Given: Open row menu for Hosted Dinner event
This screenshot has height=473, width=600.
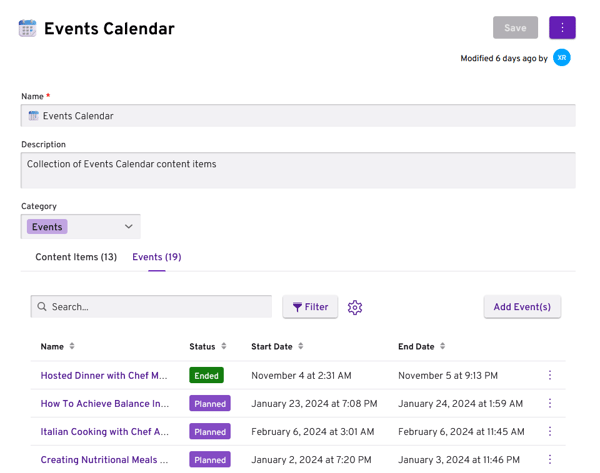Looking at the screenshot, I should coord(550,376).
